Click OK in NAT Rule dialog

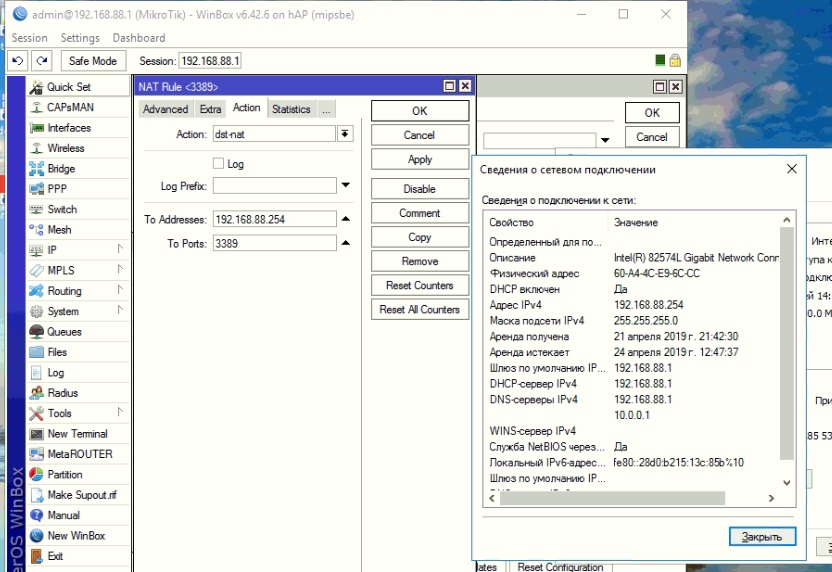(420, 111)
